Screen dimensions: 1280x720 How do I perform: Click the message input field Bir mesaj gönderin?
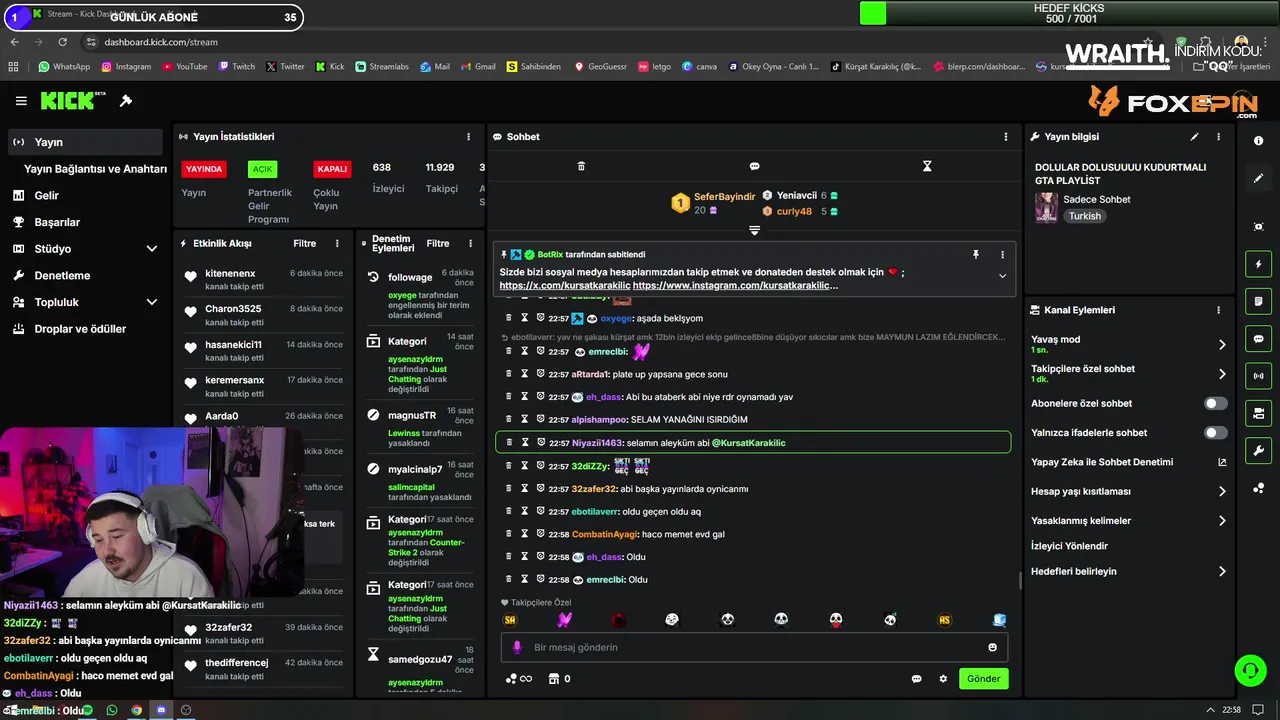[x=754, y=647]
